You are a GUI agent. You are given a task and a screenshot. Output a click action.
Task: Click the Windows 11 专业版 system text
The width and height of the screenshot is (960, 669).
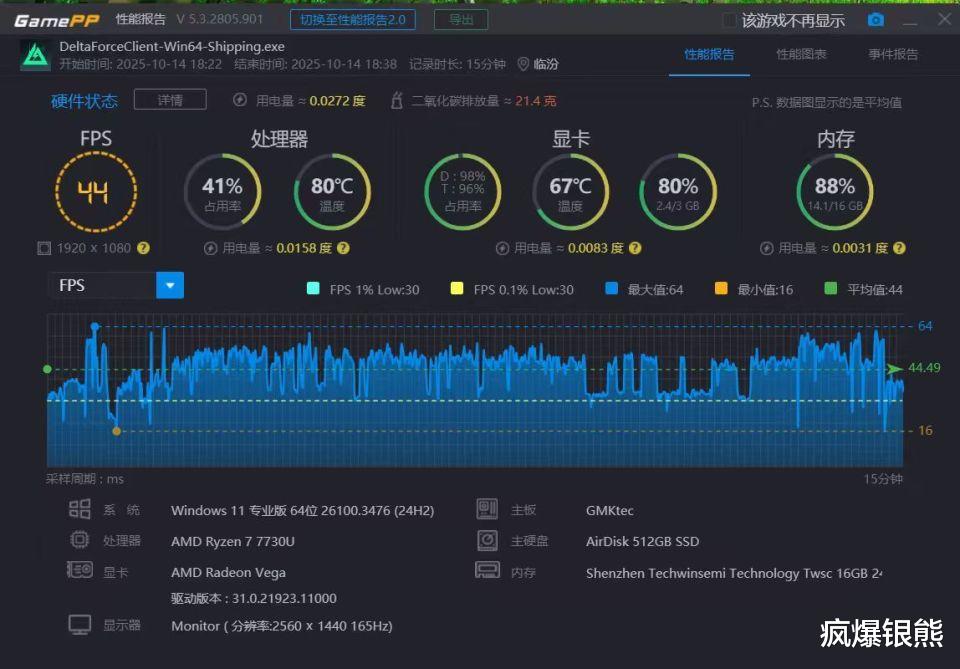point(302,510)
